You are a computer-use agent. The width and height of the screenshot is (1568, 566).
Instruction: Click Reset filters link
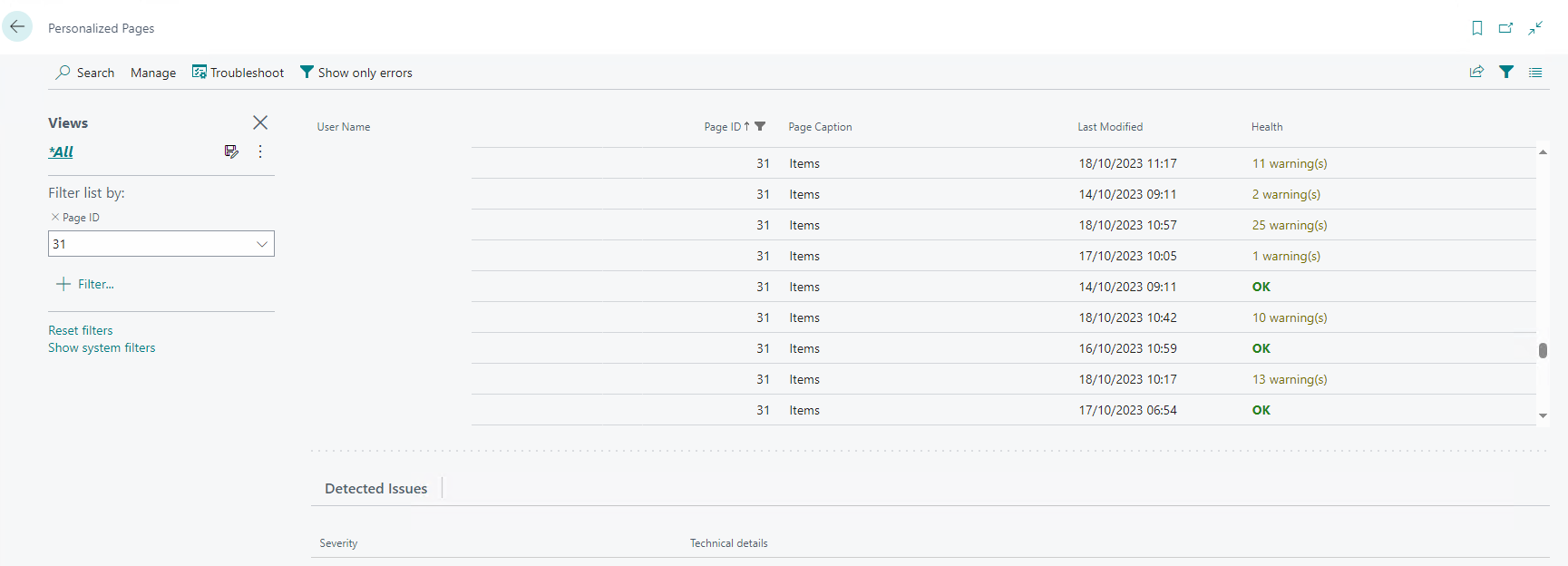(81, 330)
